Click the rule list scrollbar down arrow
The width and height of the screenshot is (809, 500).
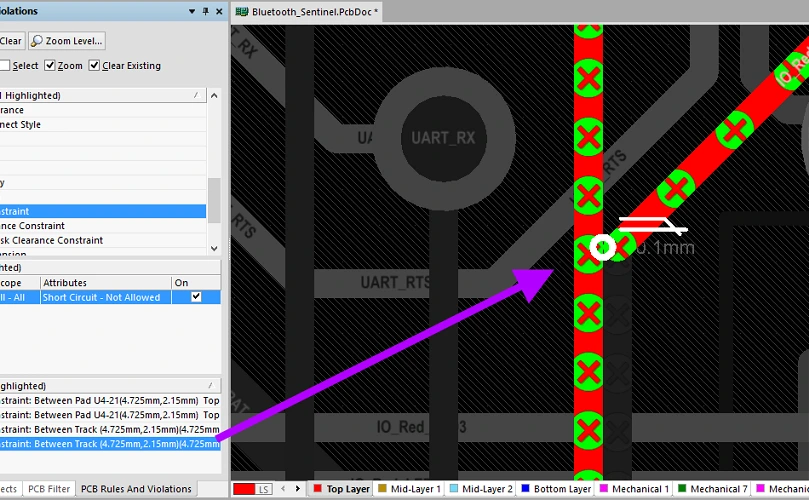coord(214,248)
